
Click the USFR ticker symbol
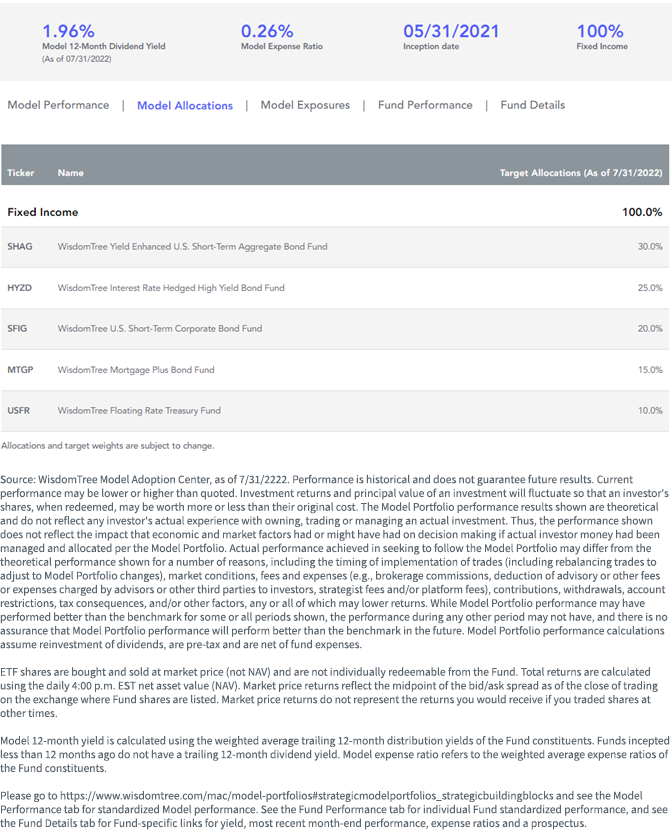point(18,410)
